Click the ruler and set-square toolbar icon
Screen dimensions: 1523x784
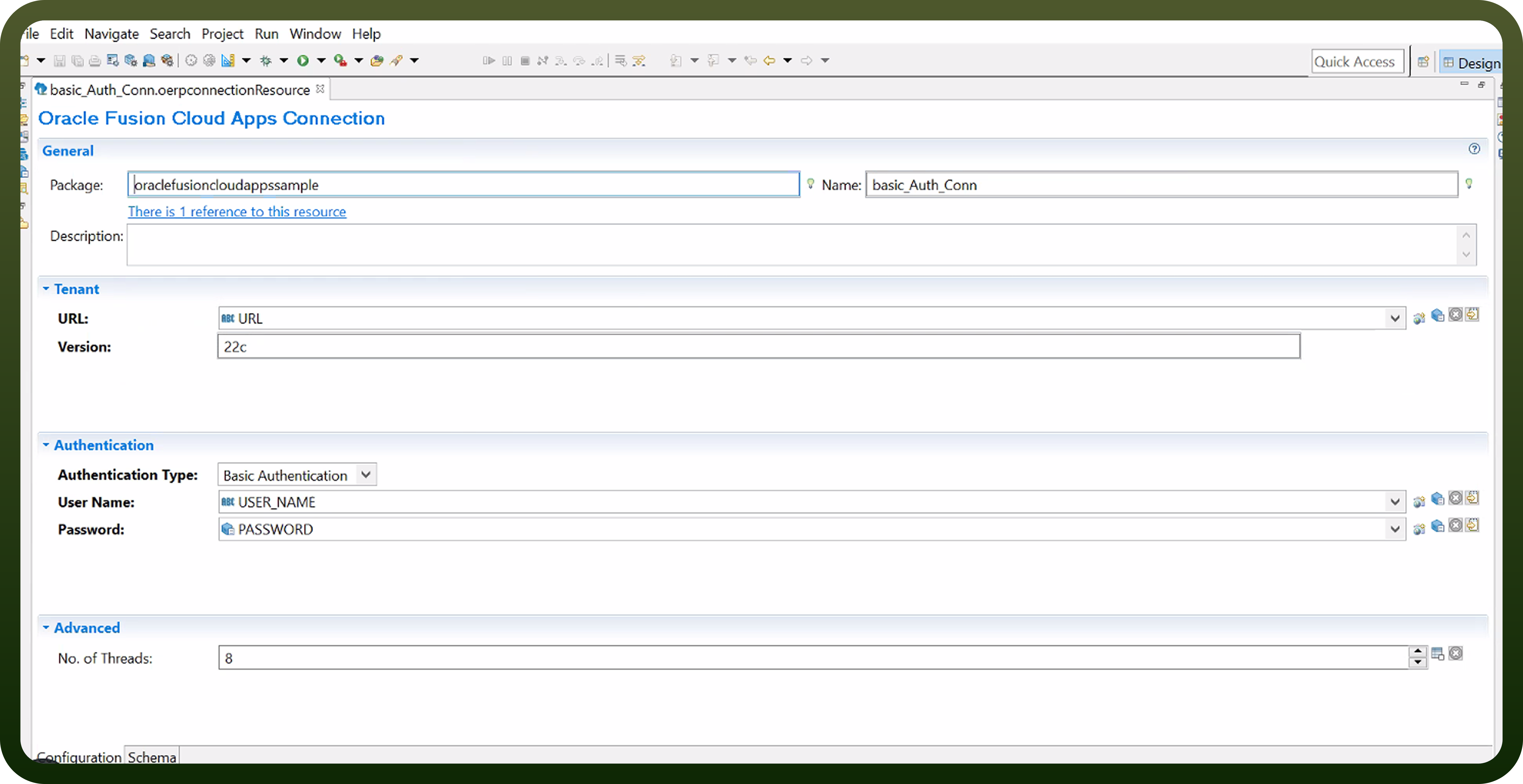(x=228, y=60)
